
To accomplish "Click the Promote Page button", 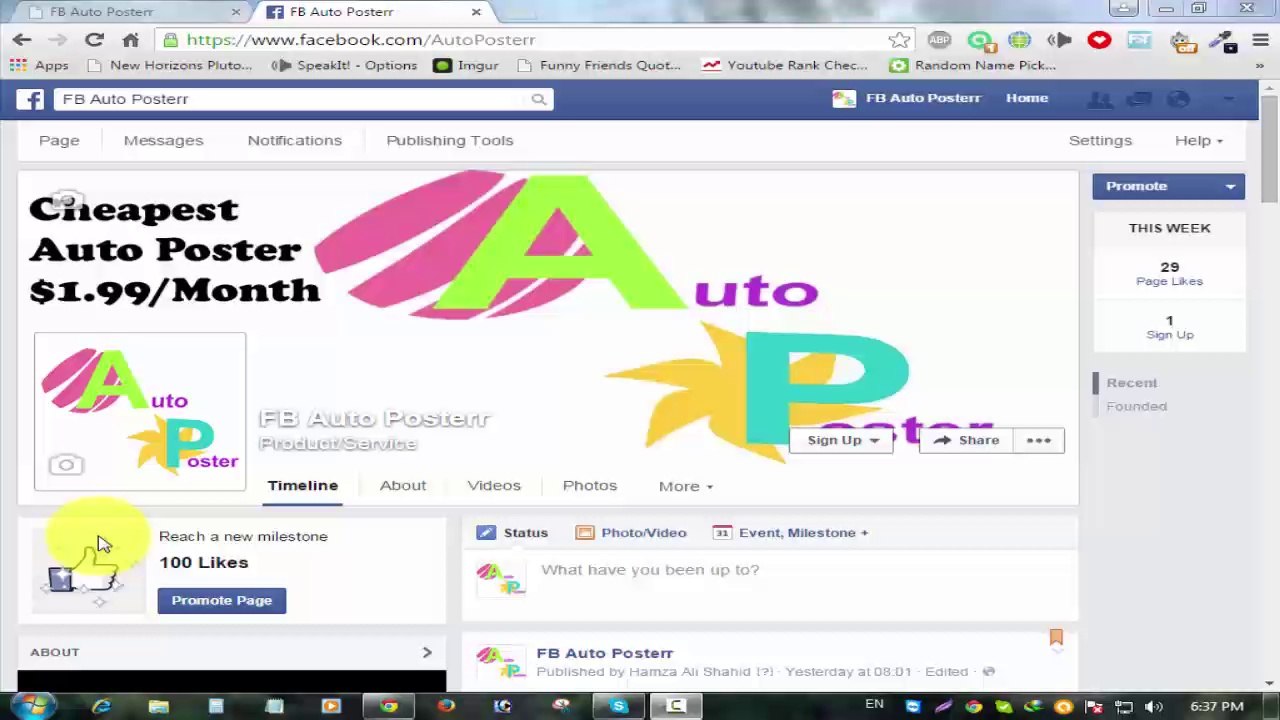I will (221, 600).
